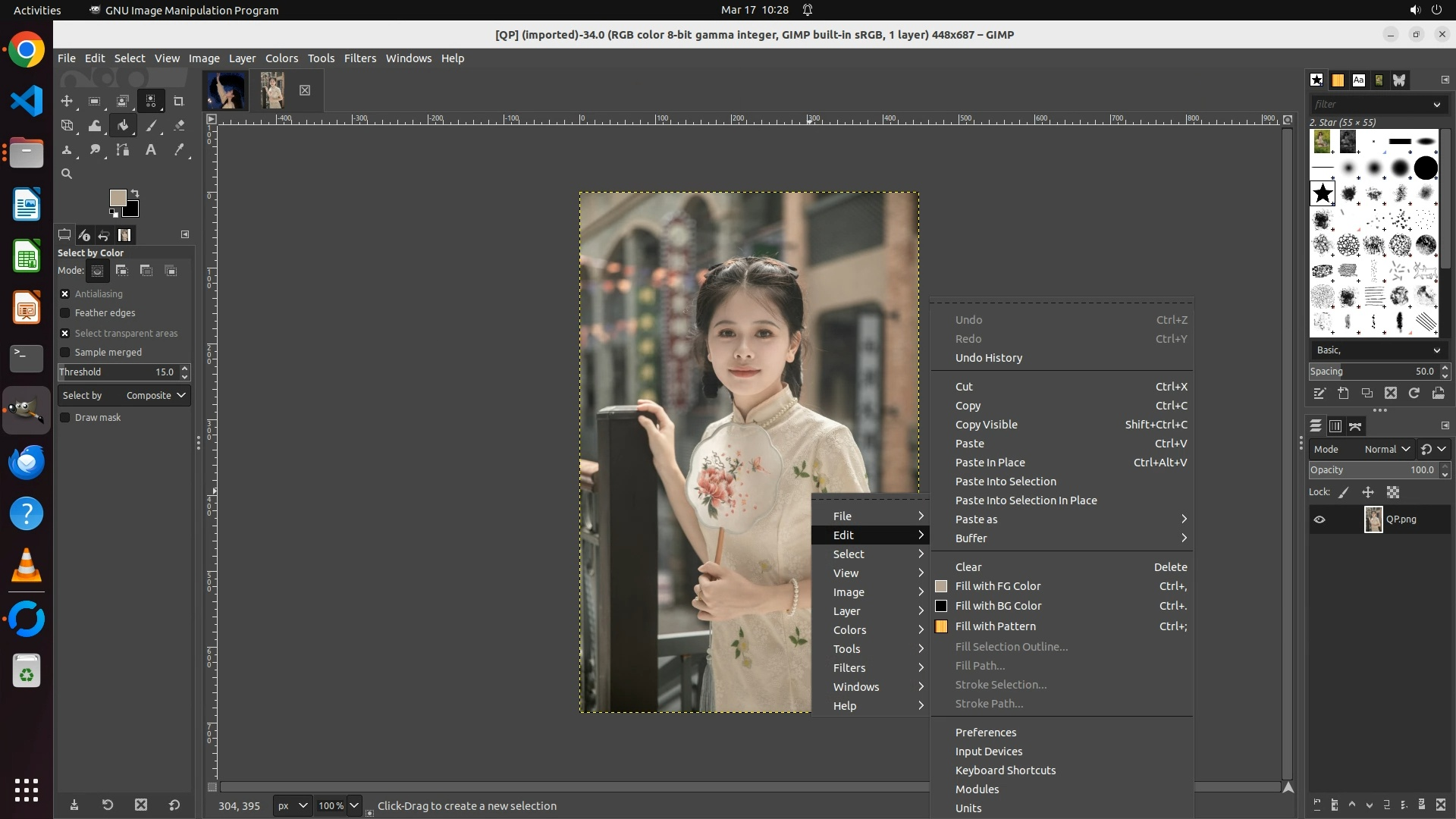Select the Text tool
Screen dimensions: 1456x819
(x=151, y=150)
